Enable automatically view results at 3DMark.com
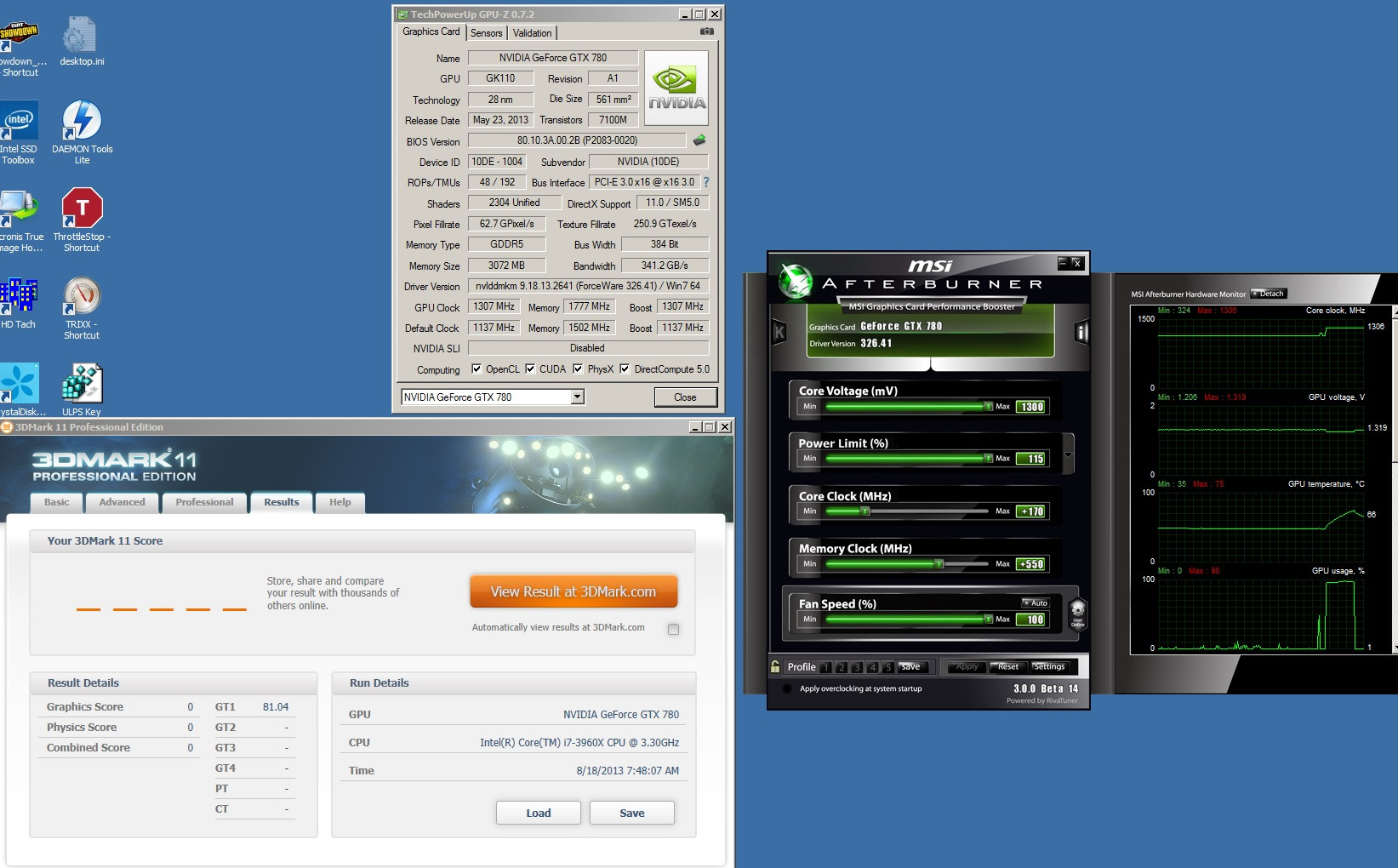 [673, 629]
